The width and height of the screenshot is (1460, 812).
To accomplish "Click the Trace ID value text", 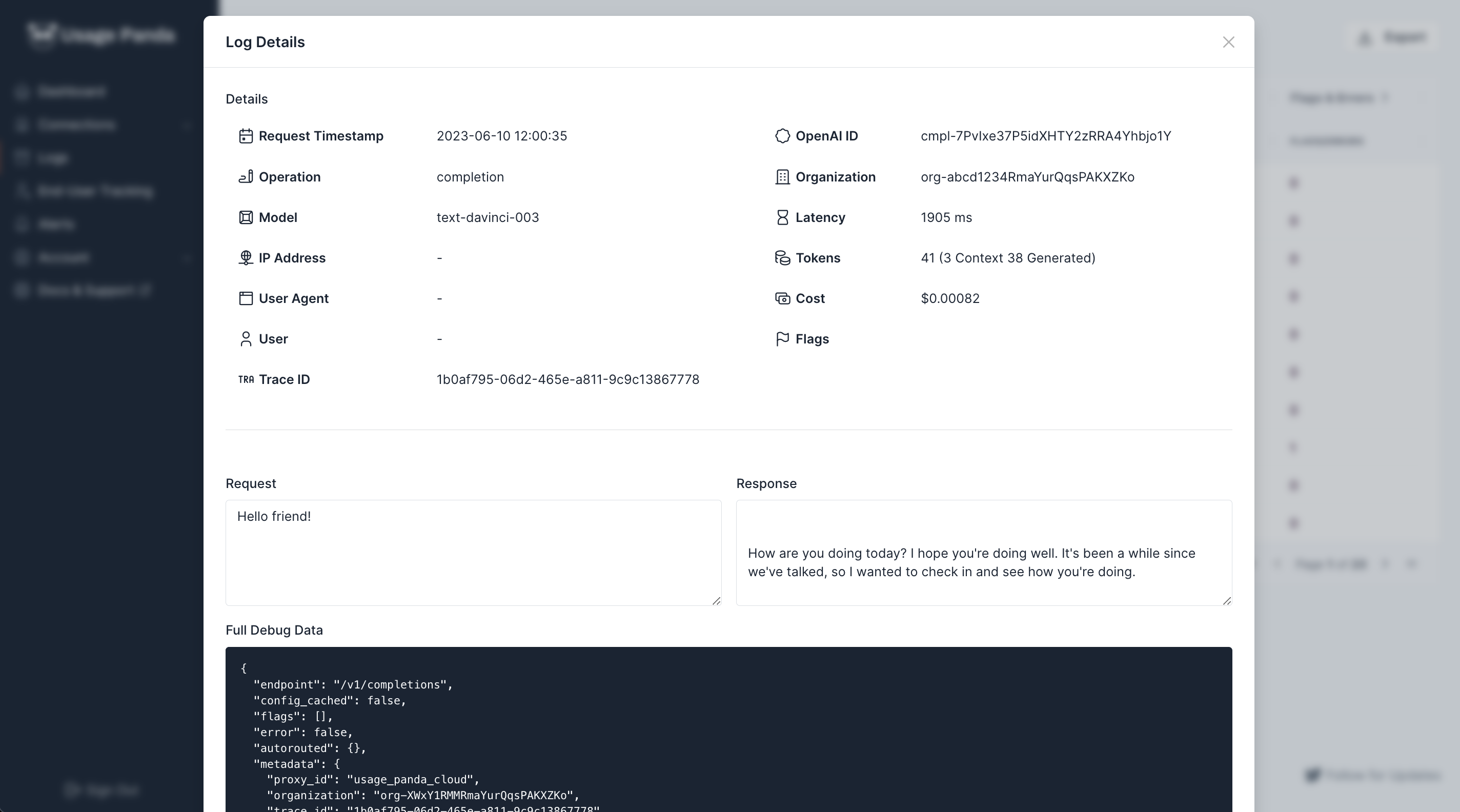I will click(567, 380).
